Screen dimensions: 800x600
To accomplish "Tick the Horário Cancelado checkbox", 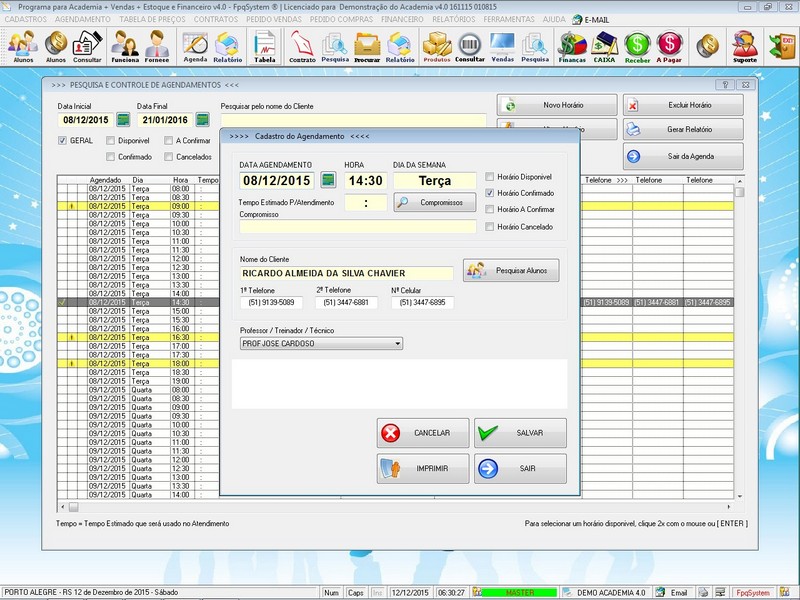I will [x=489, y=227].
